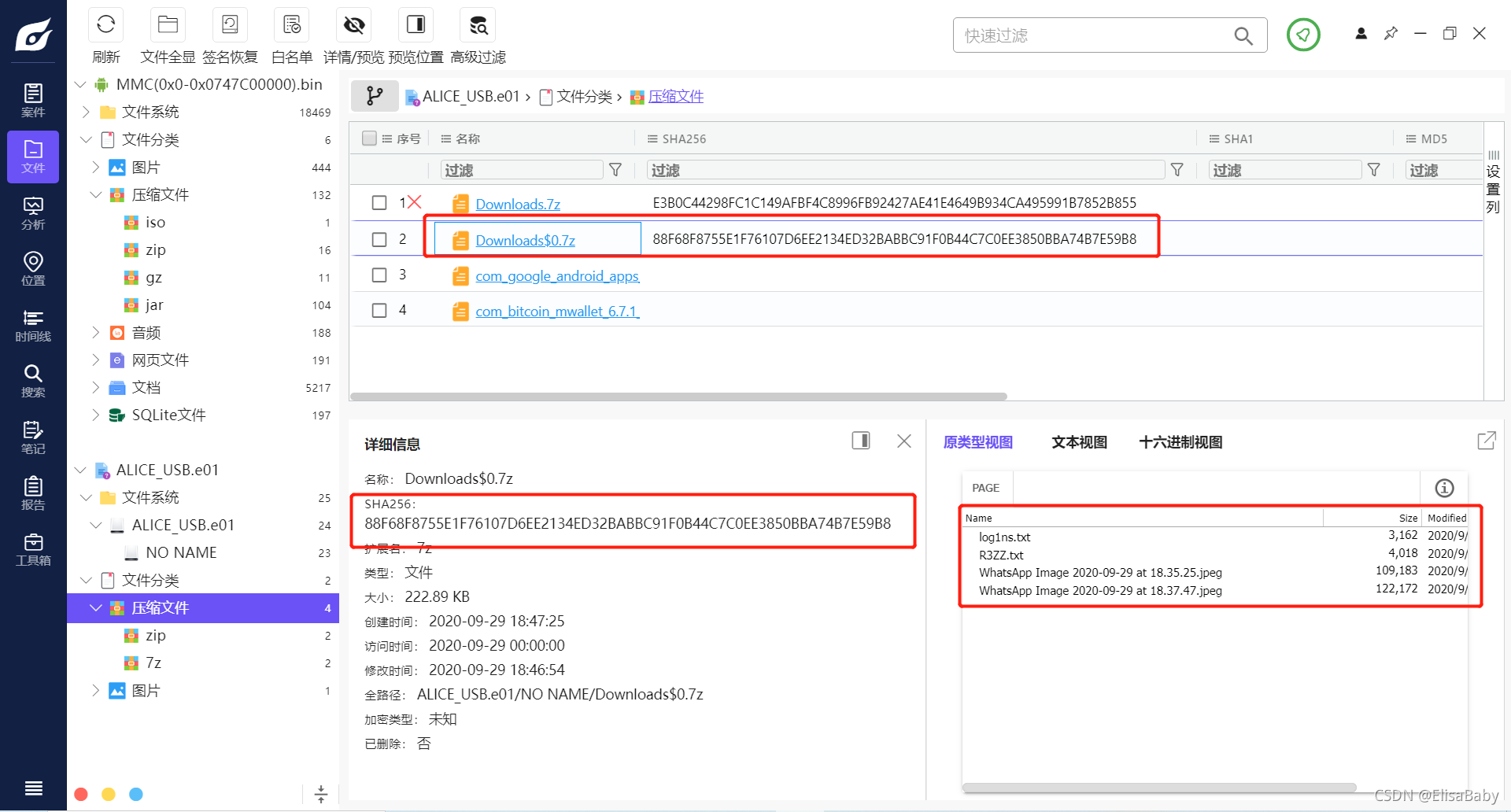Expand the 图片 node with 444 items
Image resolution: width=1511 pixels, height=812 pixels.
[95, 167]
